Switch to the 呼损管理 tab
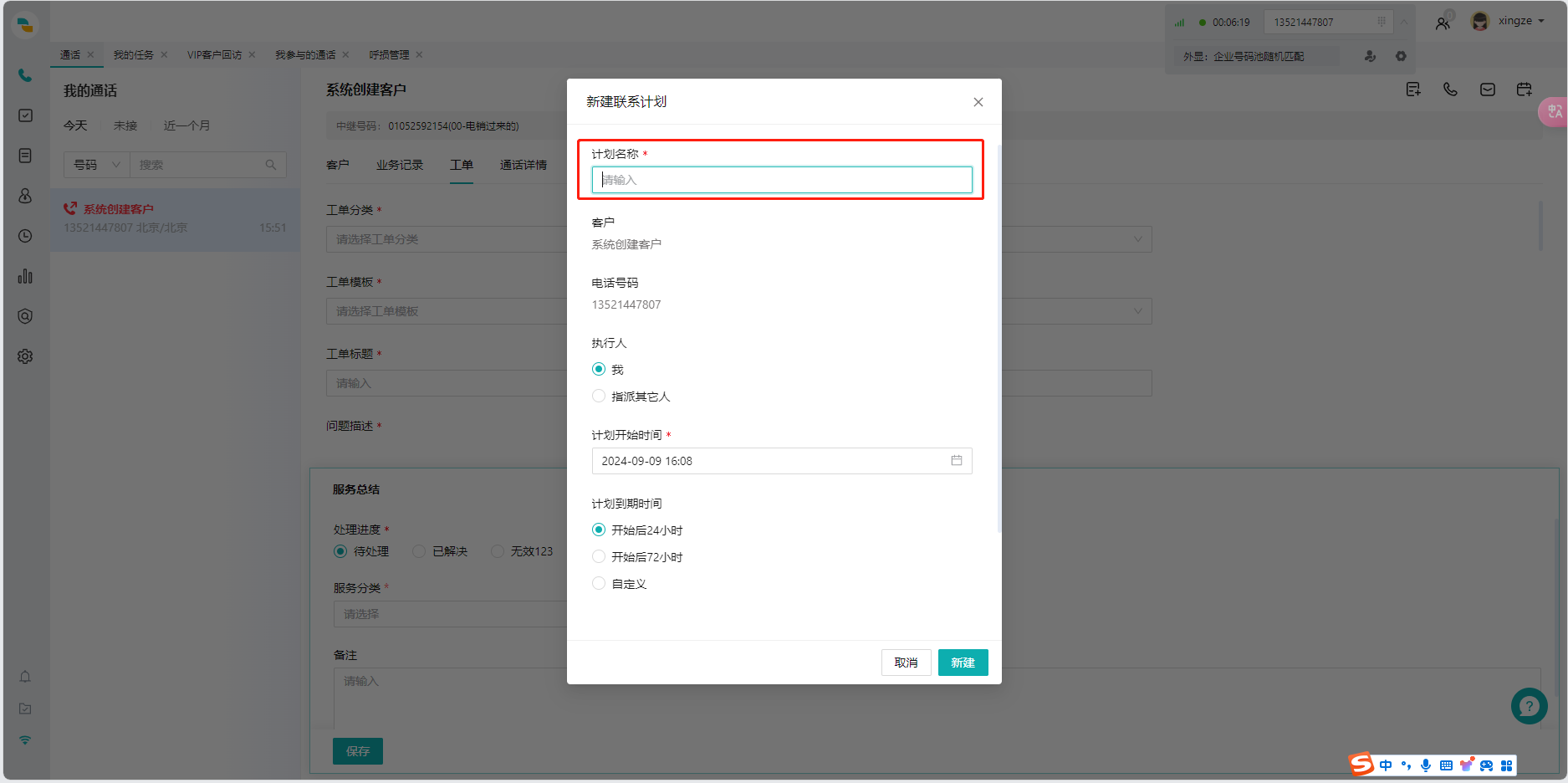This screenshot has width=1568, height=783. pyautogui.click(x=389, y=55)
